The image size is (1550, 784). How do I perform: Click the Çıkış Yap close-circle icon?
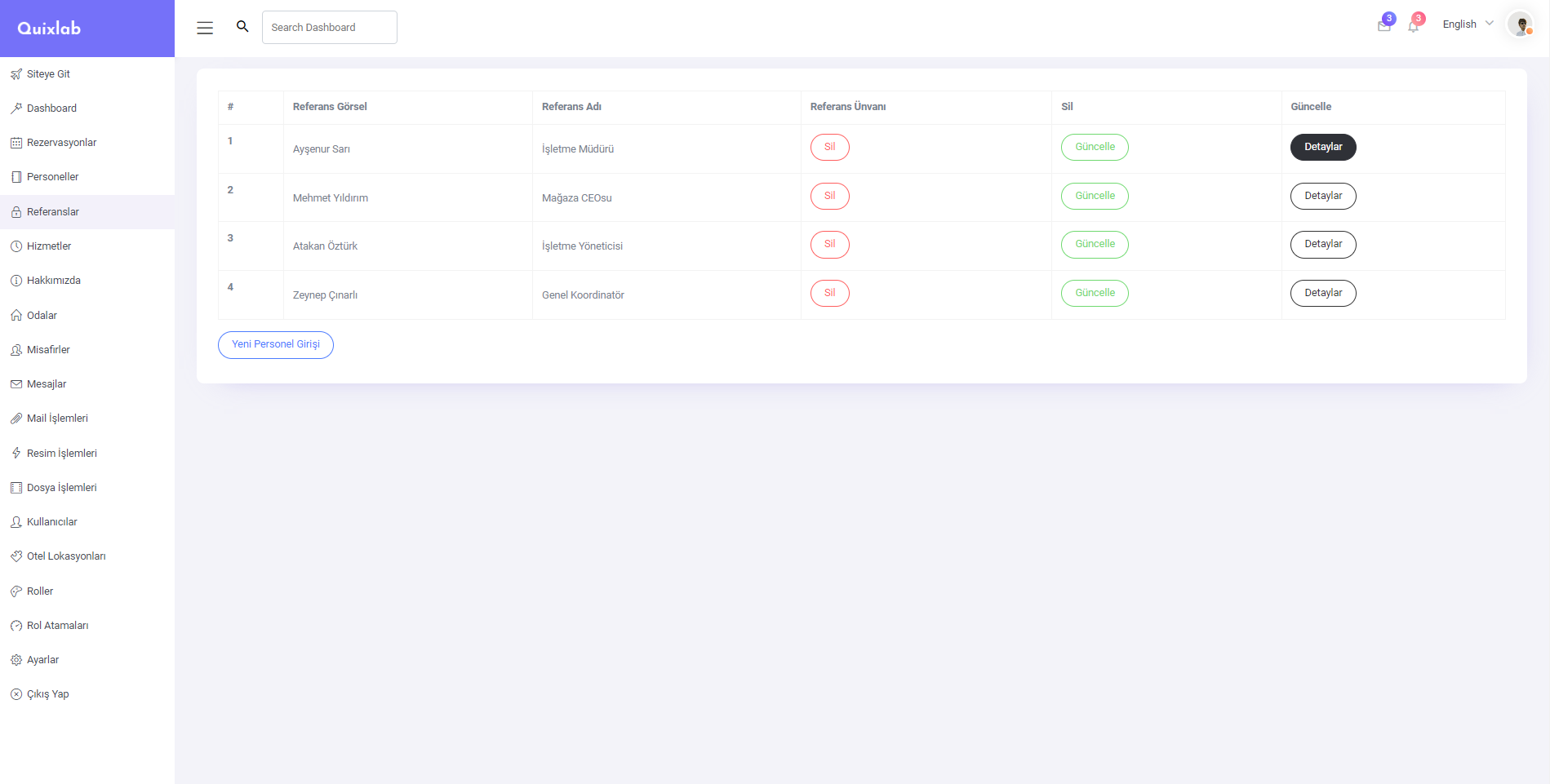click(x=16, y=694)
